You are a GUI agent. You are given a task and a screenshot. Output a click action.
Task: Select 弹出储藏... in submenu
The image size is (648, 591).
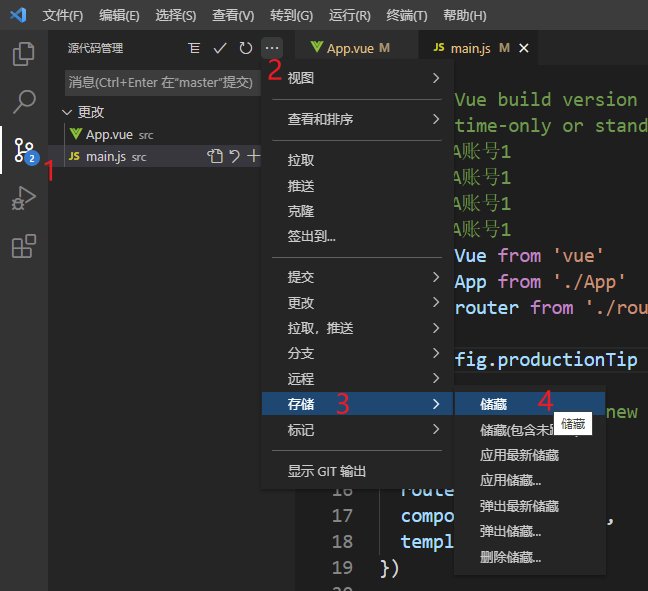(530, 531)
